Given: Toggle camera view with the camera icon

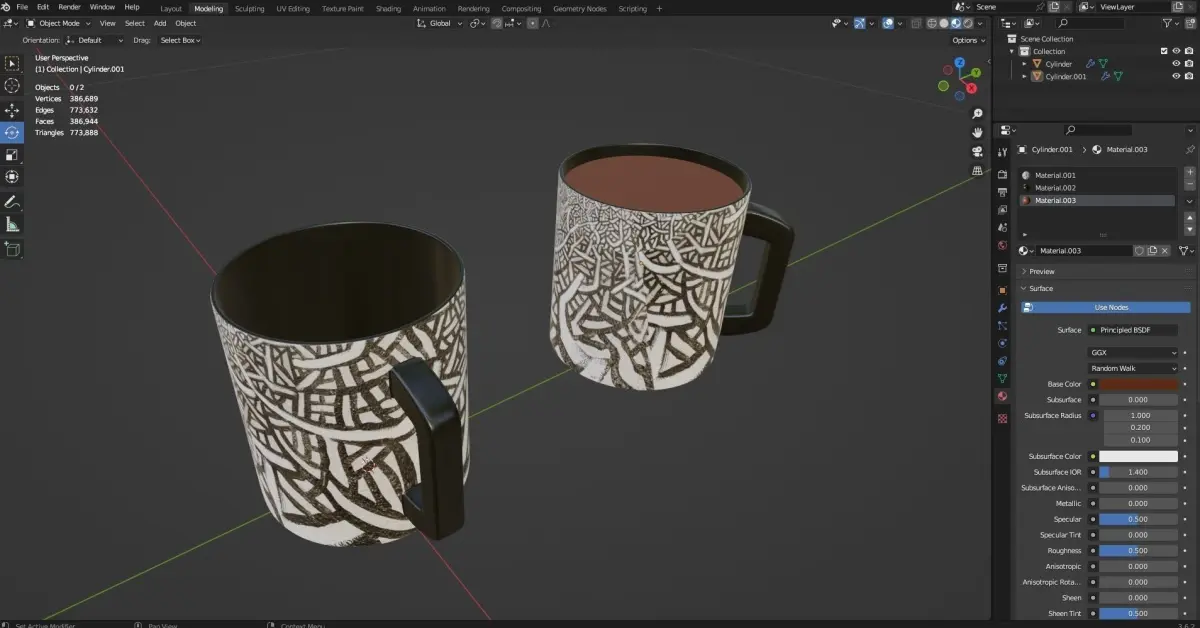Looking at the screenshot, I should point(977,151).
